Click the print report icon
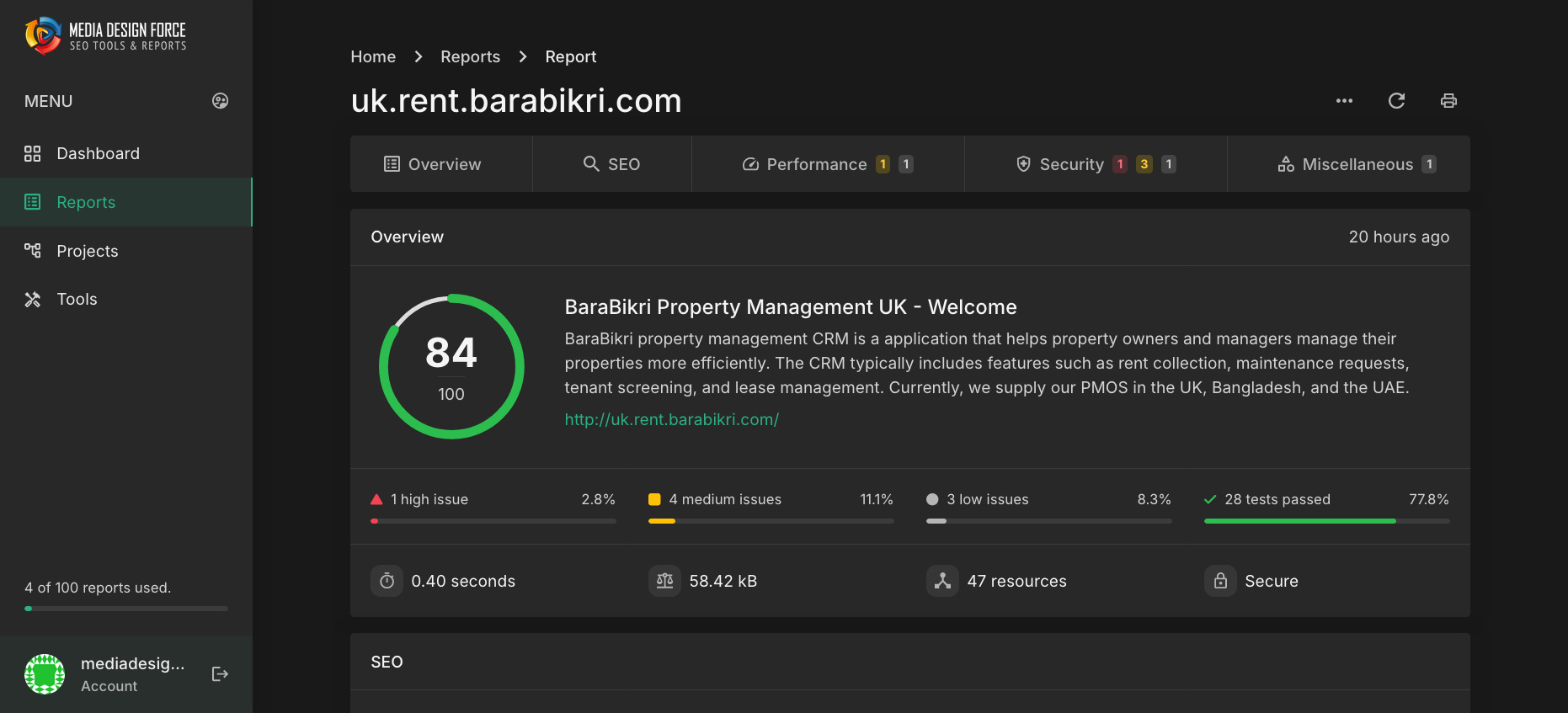The height and width of the screenshot is (713, 1568). [1448, 101]
